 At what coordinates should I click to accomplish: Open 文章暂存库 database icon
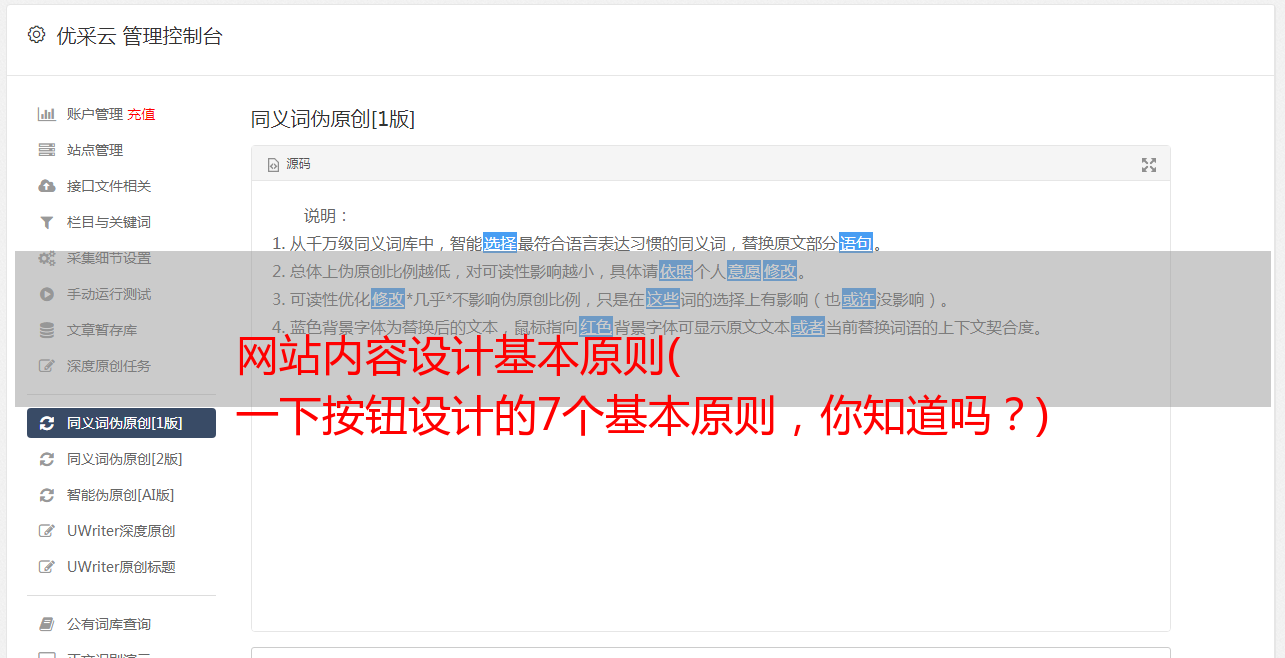[x=46, y=330]
